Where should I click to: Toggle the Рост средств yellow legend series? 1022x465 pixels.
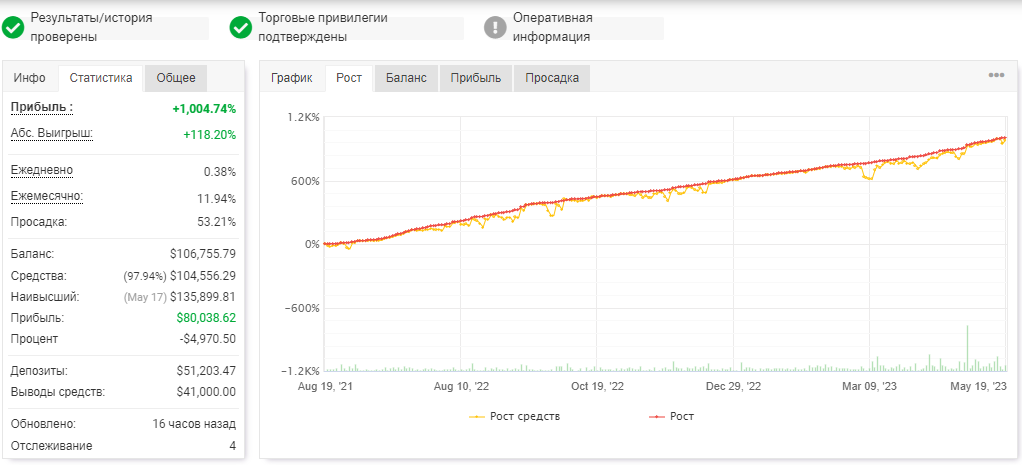click(515, 416)
